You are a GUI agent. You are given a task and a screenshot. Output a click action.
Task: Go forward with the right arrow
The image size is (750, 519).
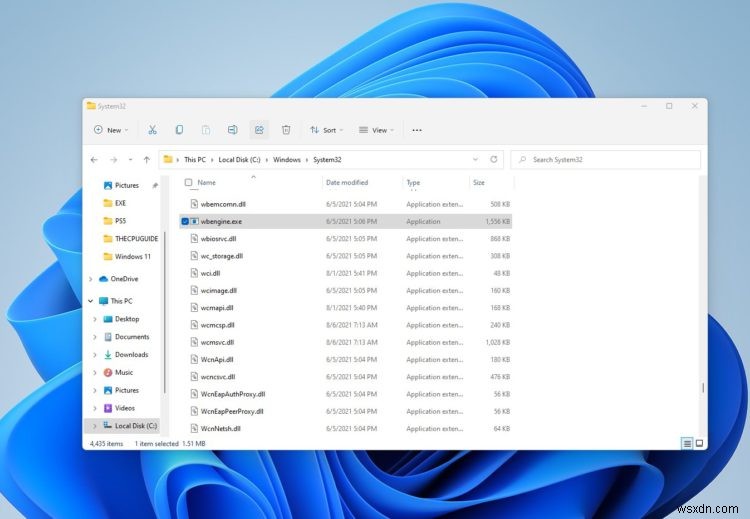click(113, 160)
